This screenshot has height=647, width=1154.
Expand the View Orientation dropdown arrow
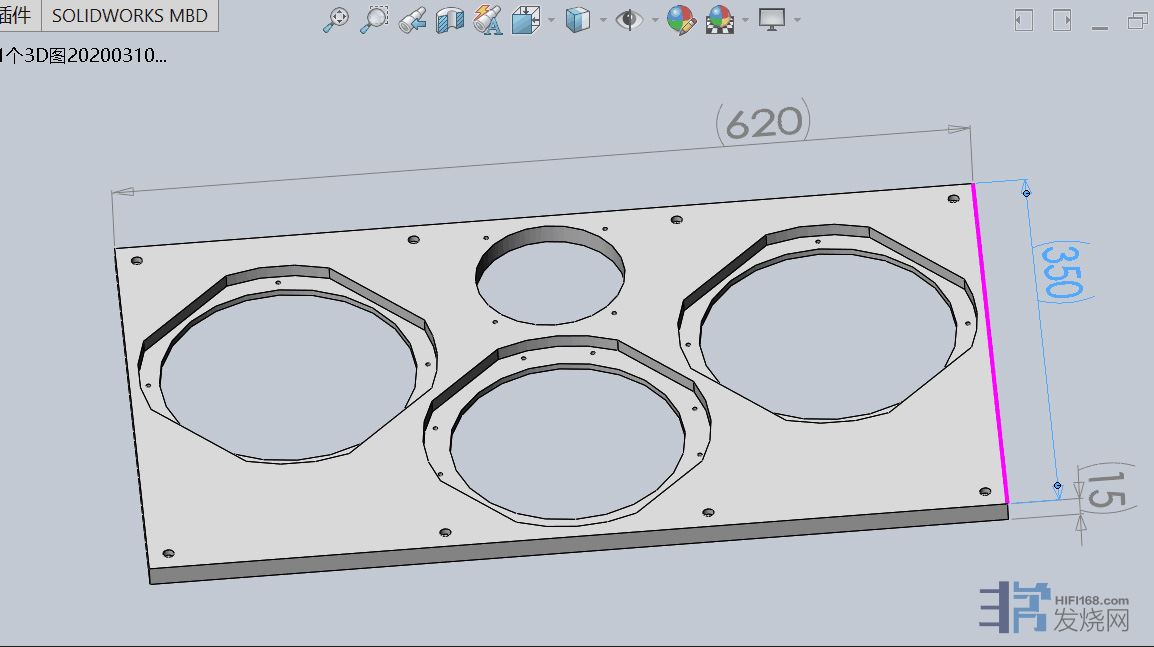[551, 20]
